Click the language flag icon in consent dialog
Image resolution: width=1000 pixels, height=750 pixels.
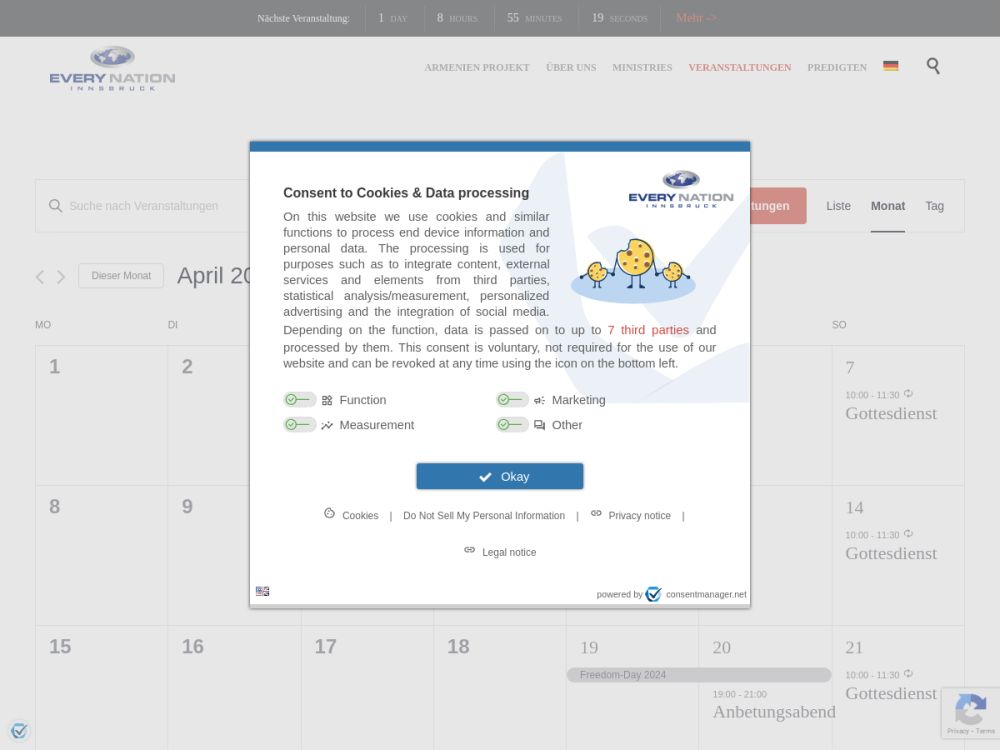262,591
